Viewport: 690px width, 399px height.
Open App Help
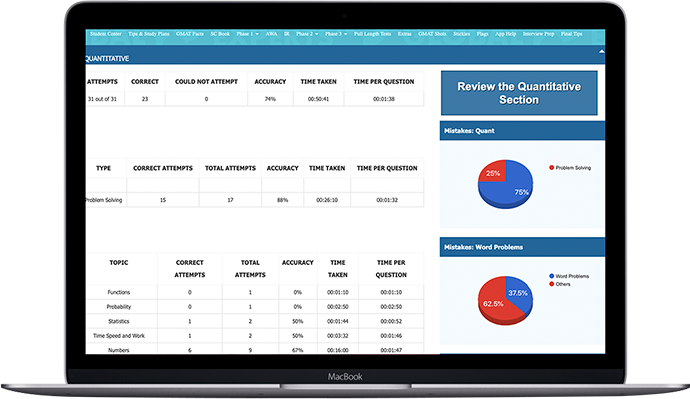(x=505, y=34)
